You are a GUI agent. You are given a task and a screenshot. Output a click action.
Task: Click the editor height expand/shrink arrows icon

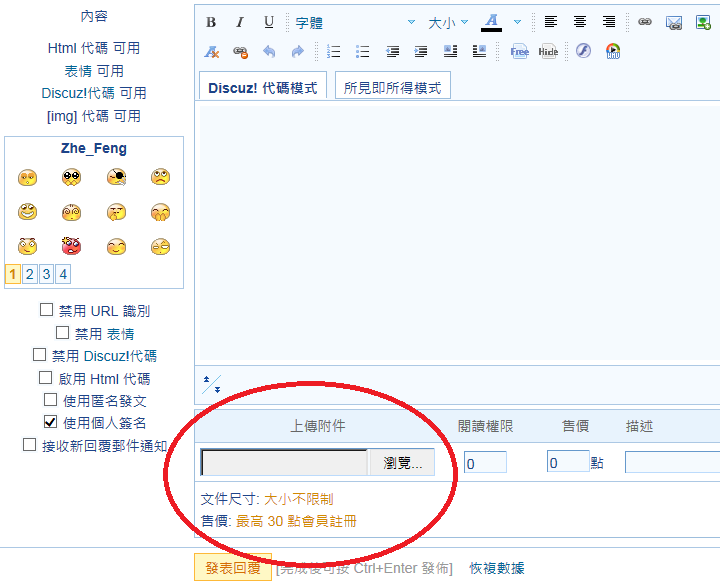[212, 384]
